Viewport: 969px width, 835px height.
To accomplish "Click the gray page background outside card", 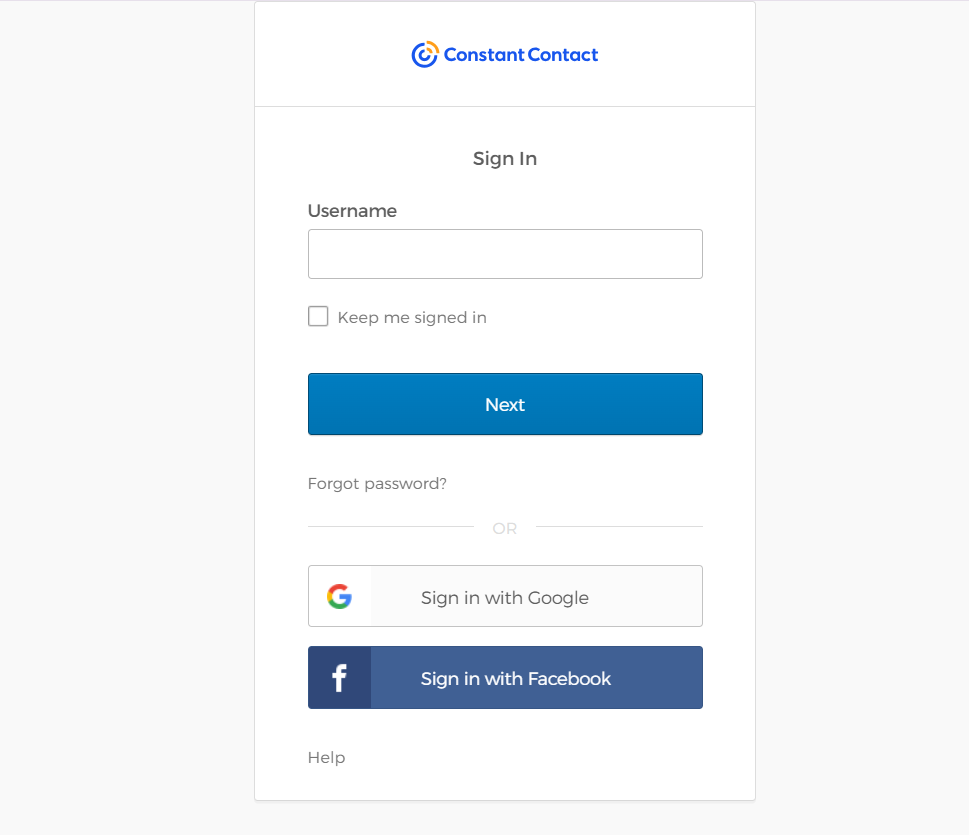I will [x=120, y=400].
